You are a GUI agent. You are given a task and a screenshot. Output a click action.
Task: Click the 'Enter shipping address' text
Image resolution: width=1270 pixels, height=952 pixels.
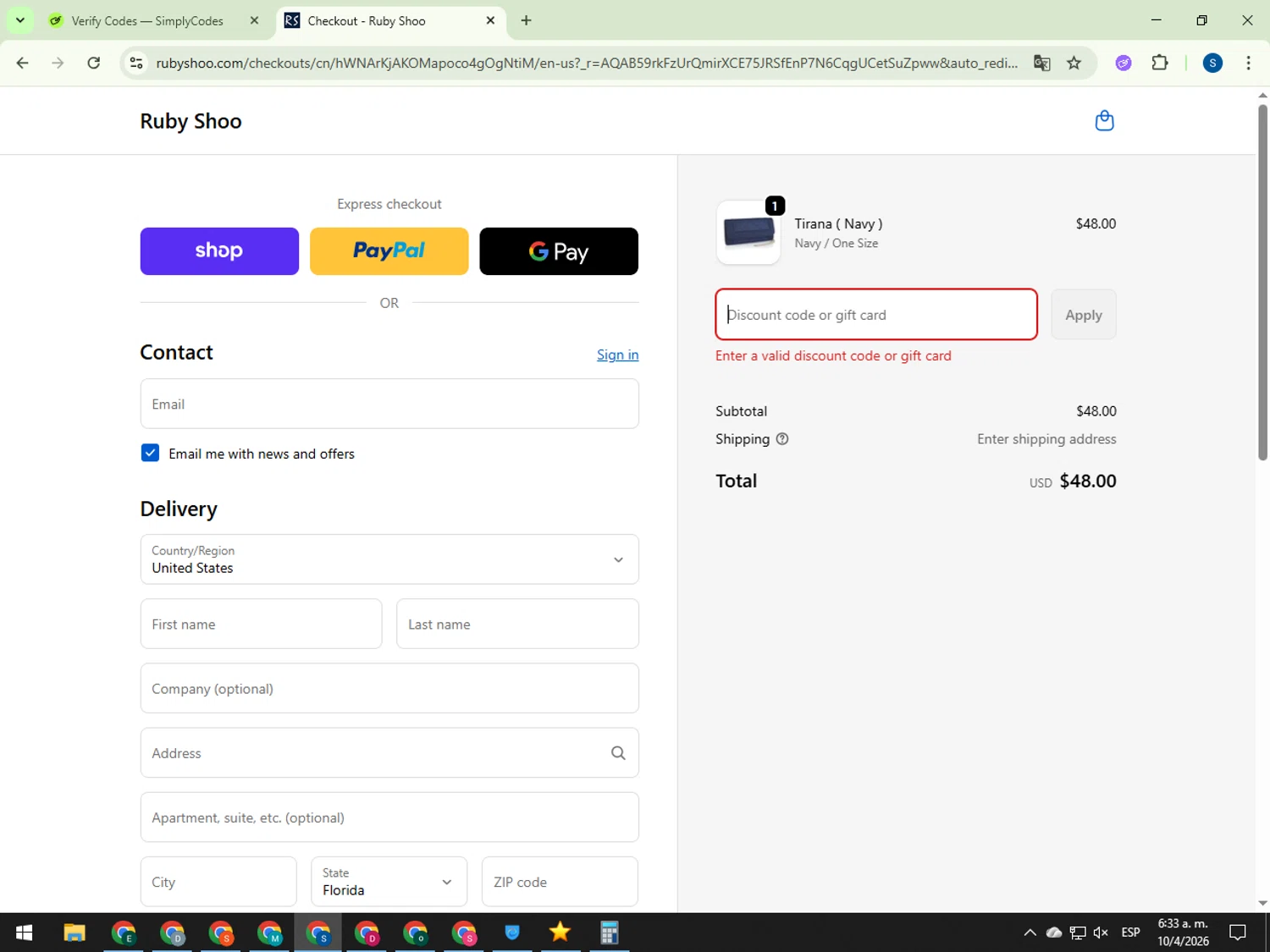click(1046, 438)
